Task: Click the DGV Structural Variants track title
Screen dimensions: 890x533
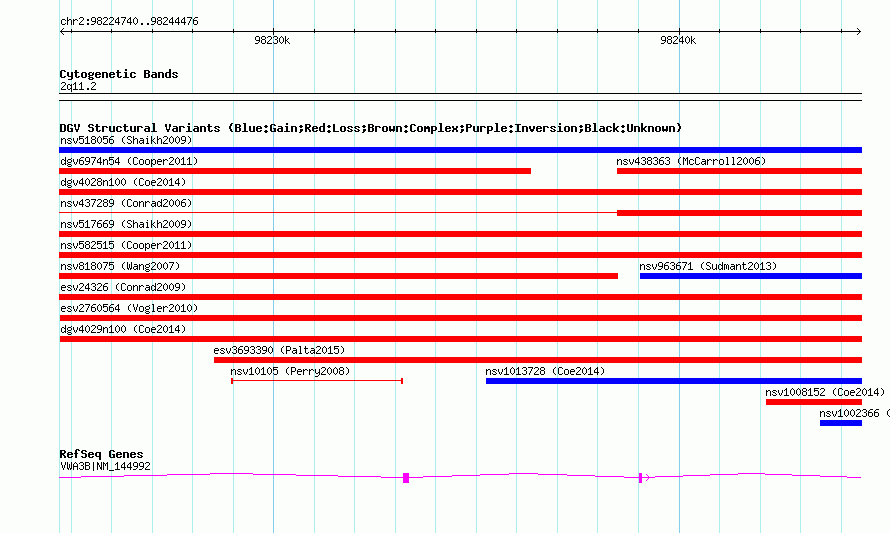Action: 370,128
